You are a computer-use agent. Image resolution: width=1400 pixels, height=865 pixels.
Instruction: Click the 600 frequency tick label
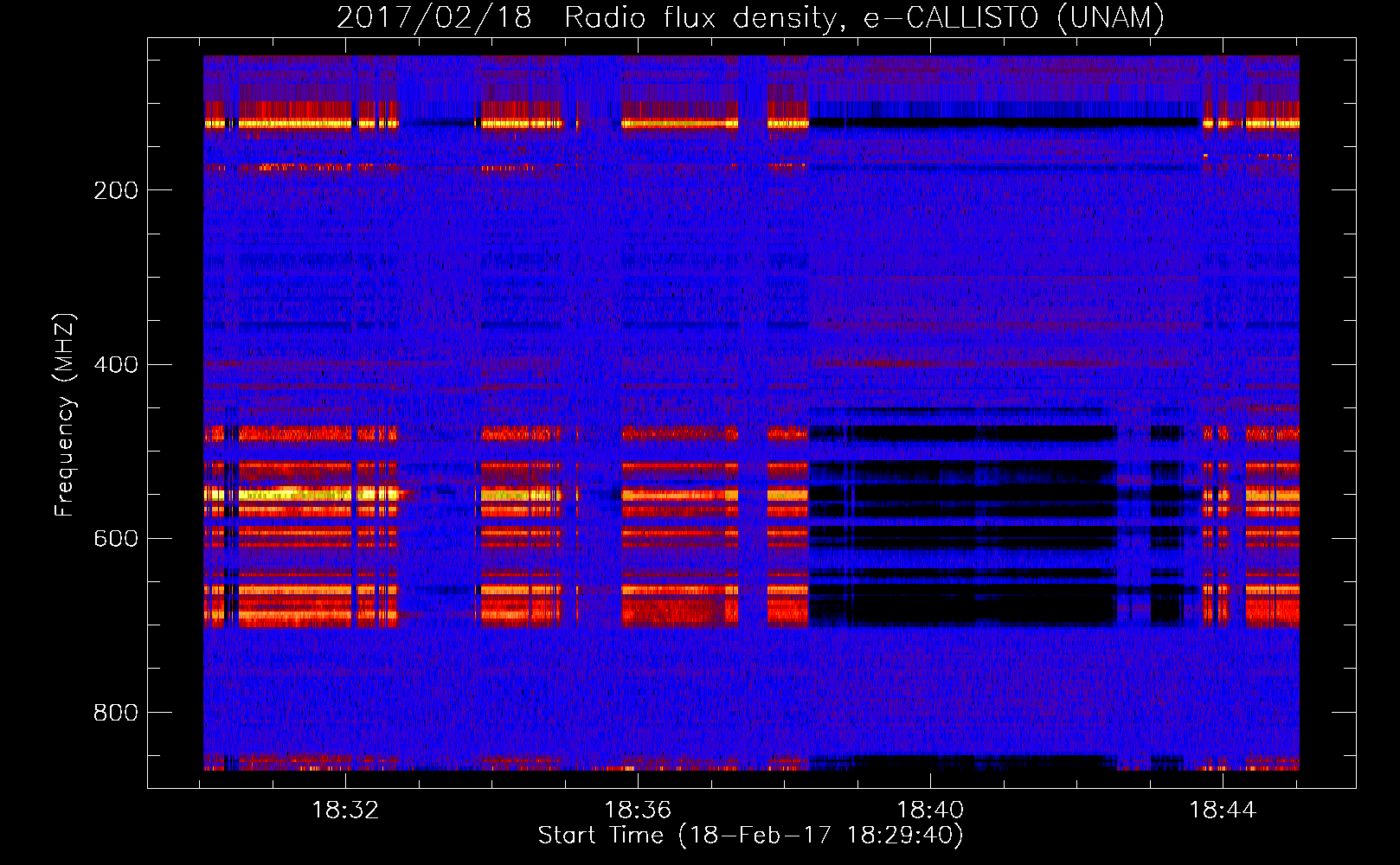116,538
